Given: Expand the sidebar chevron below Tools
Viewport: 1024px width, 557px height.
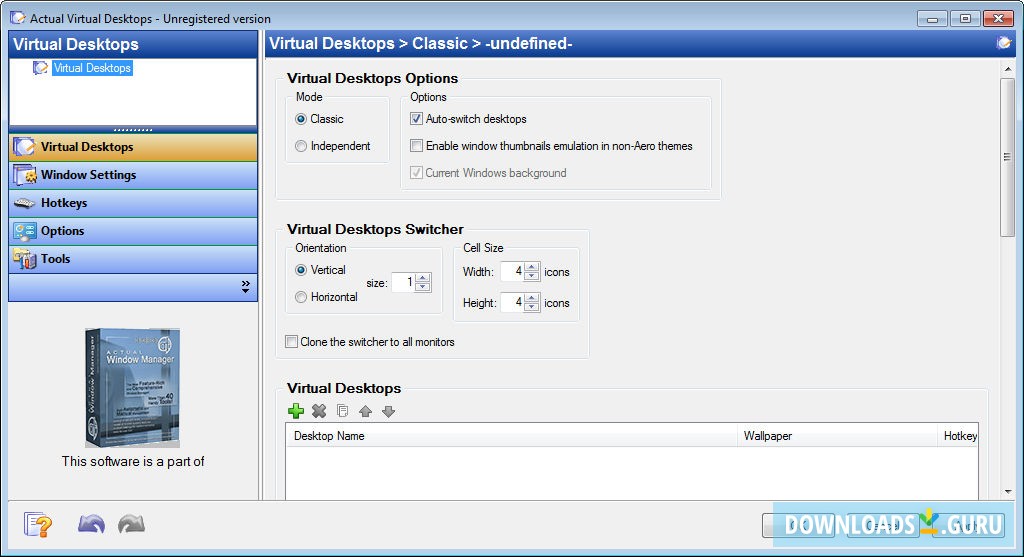Looking at the screenshot, I should click(246, 287).
